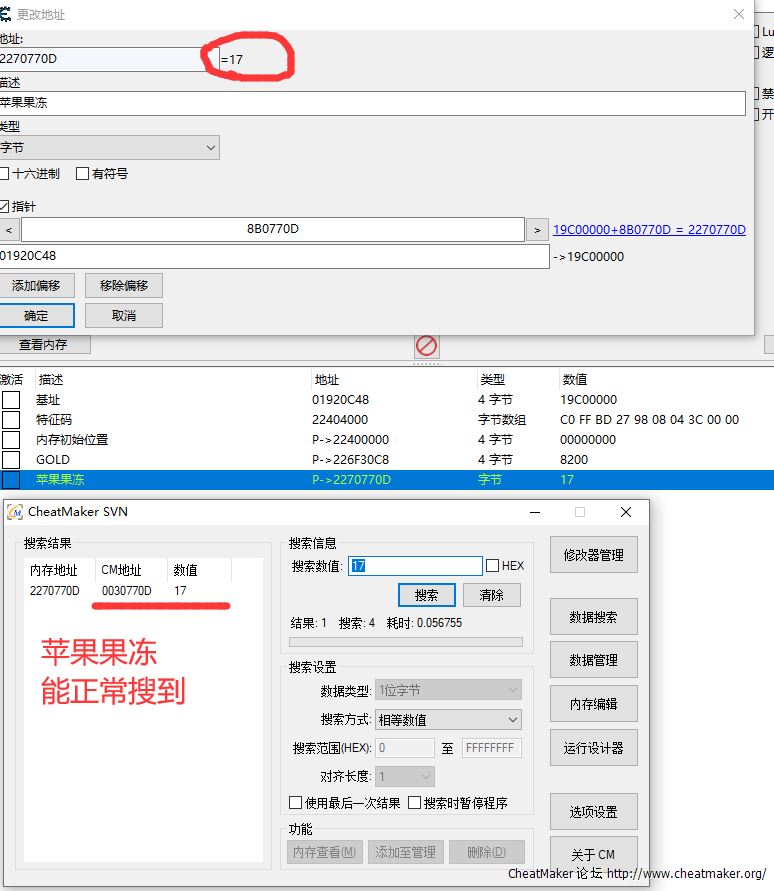Click the red no-entry stop icon

[x=426, y=346]
